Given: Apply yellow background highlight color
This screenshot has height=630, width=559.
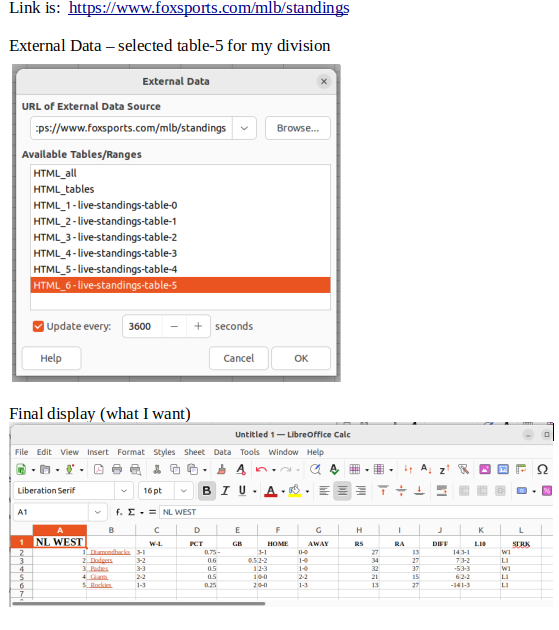Looking at the screenshot, I should (x=295, y=491).
